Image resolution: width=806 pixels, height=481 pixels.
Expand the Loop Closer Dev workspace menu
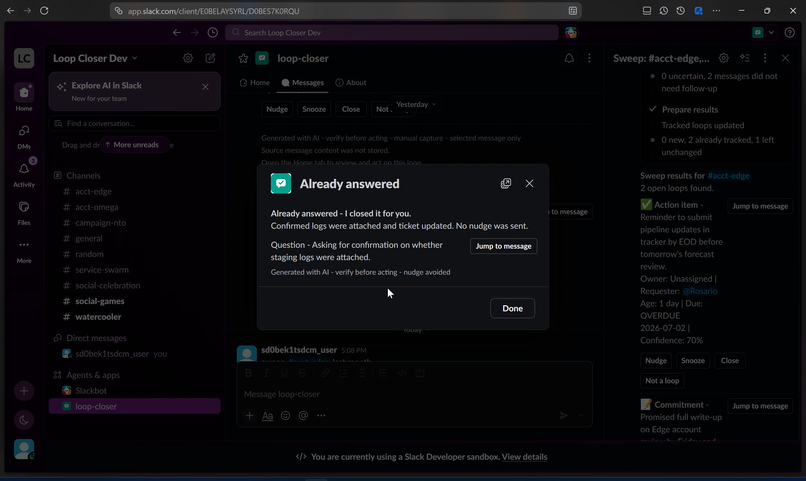point(95,58)
